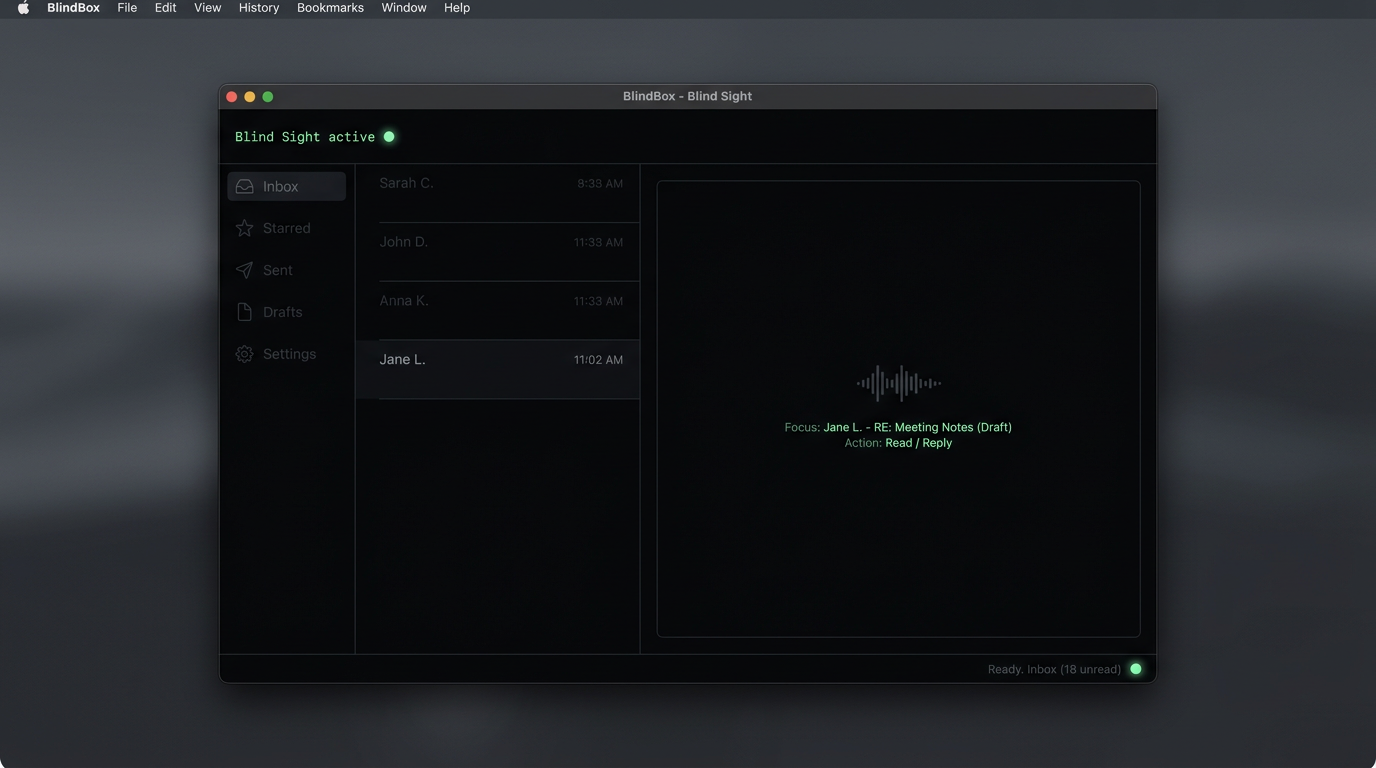Switch focus to the Starred sidebar entry
Image resolution: width=1376 pixels, height=768 pixels.
click(x=286, y=228)
